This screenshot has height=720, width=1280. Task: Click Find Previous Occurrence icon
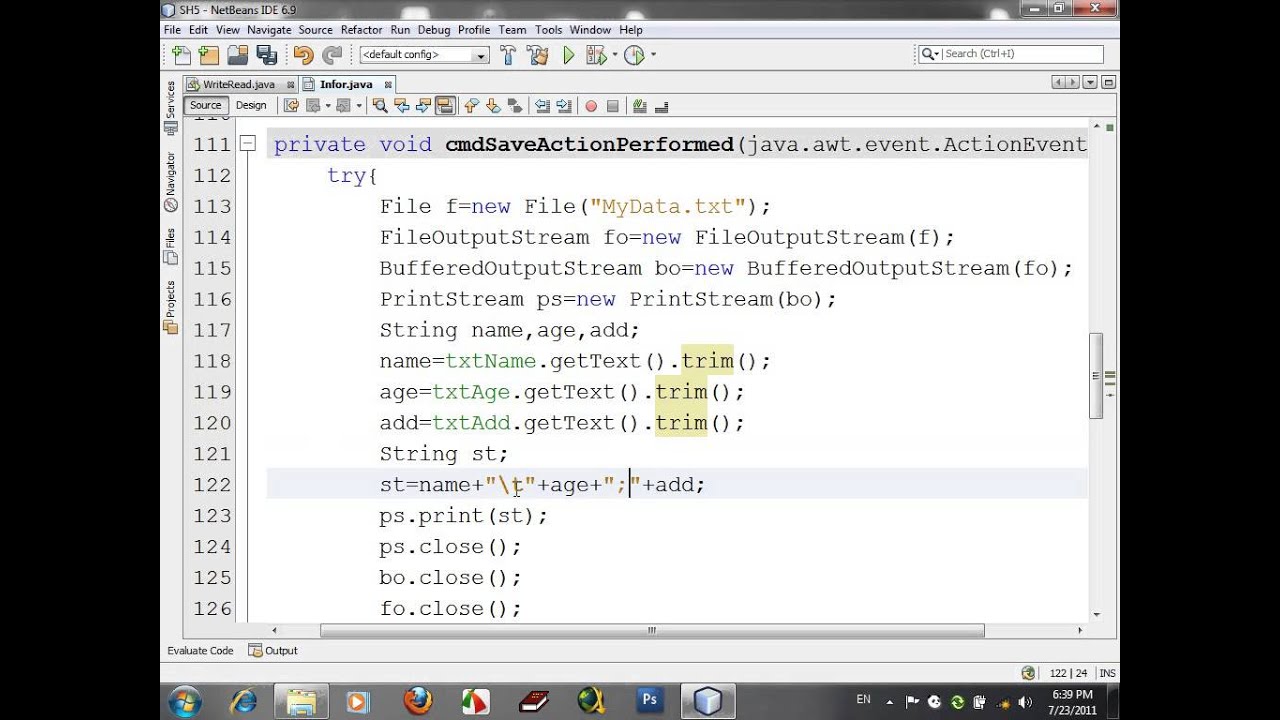pyautogui.click(x=402, y=105)
